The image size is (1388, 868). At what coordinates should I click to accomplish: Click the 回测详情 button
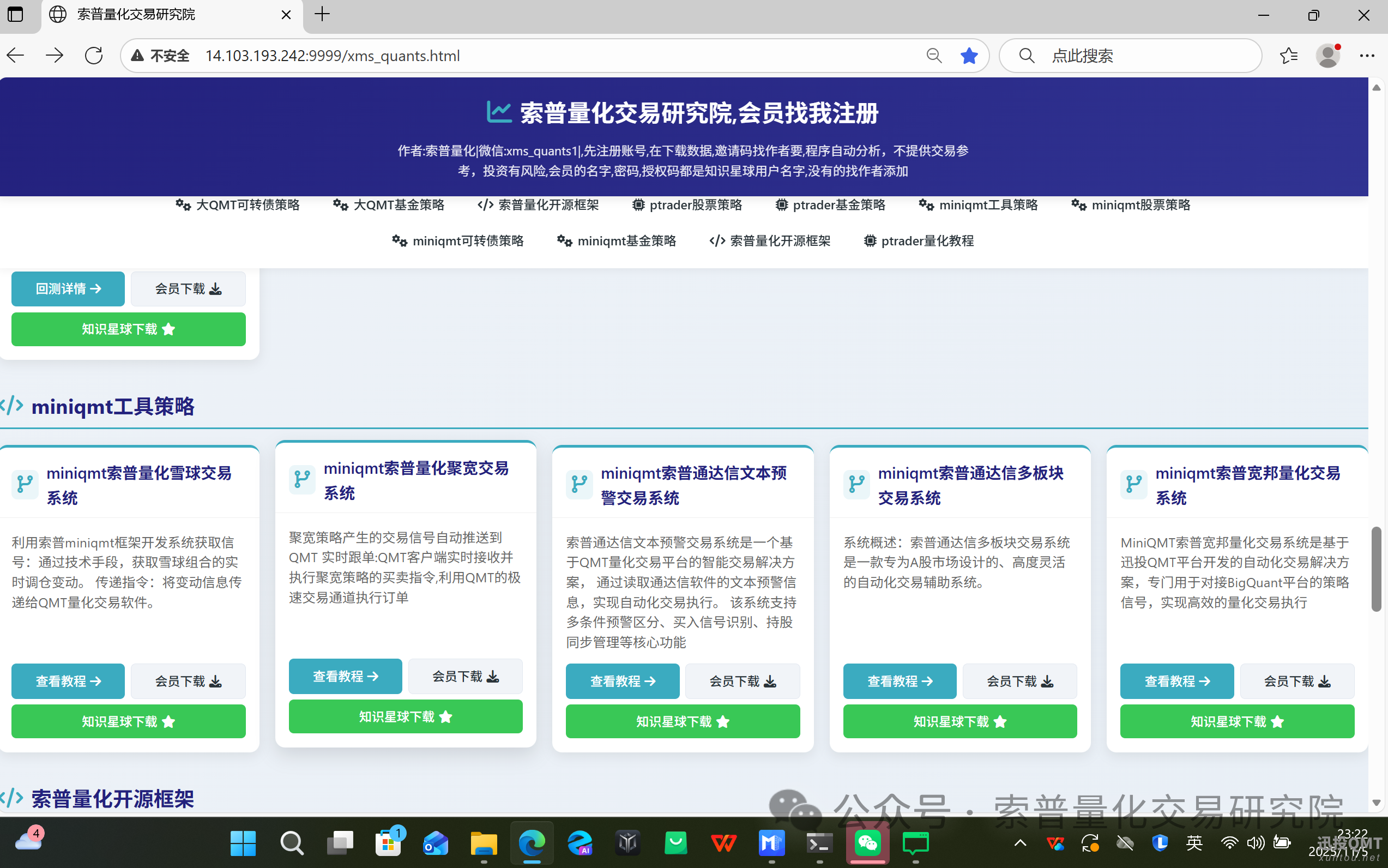click(x=67, y=289)
